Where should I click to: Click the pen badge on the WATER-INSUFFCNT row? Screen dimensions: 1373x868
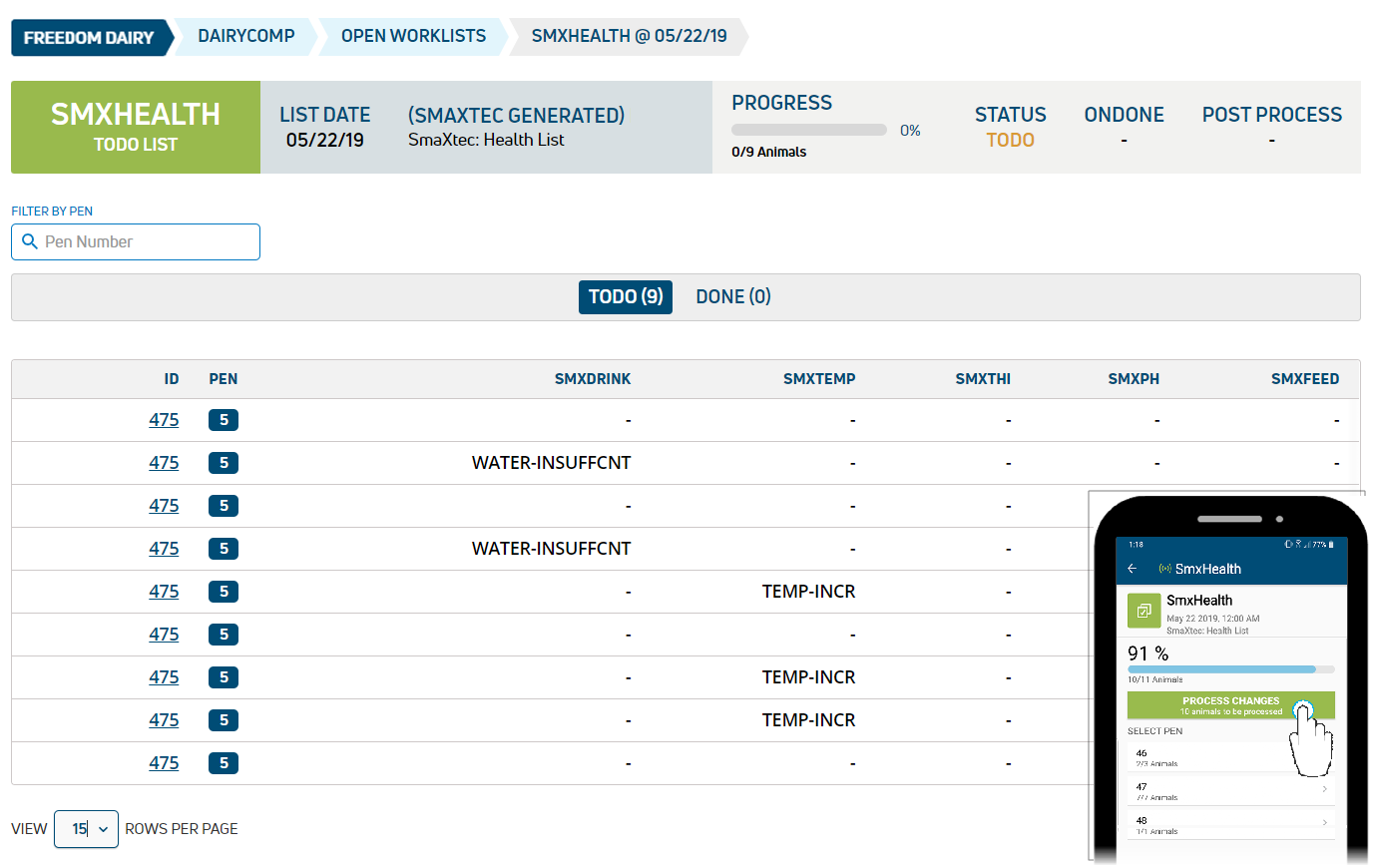tap(223, 462)
